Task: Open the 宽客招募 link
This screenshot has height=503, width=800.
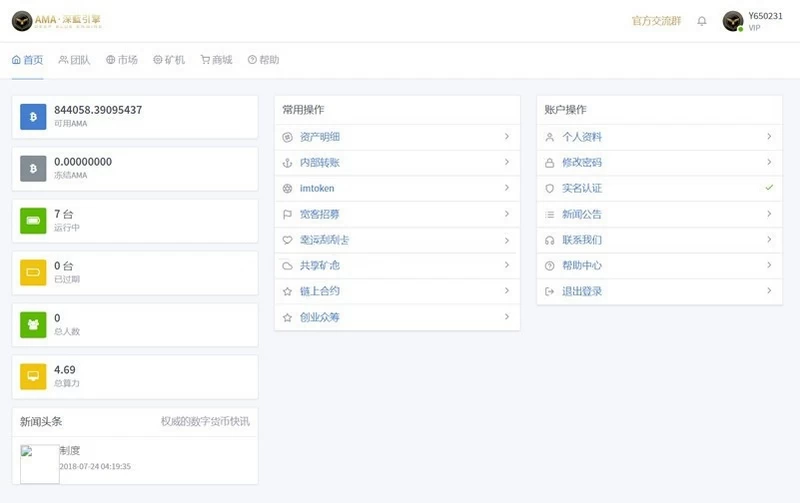Action: point(319,214)
